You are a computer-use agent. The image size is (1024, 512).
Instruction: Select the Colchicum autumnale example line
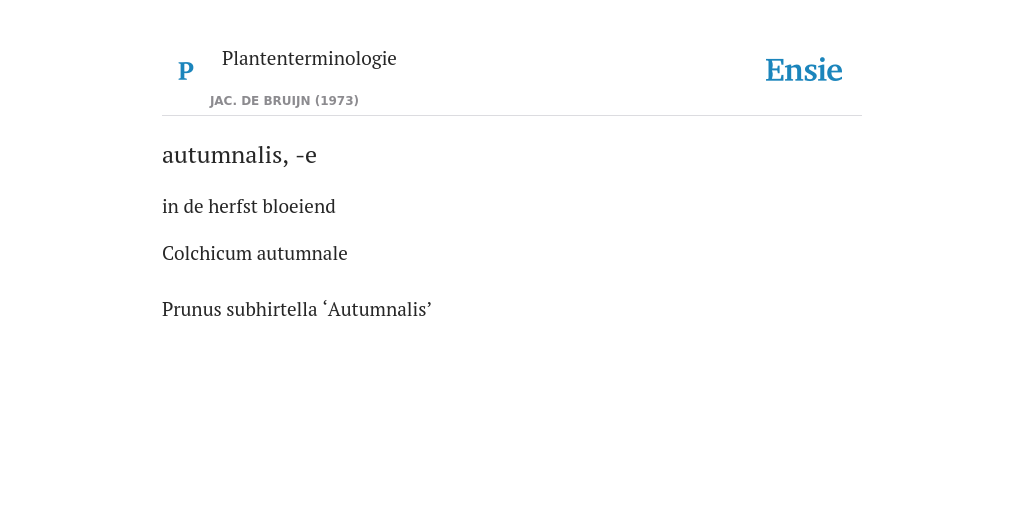[x=255, y=253]
